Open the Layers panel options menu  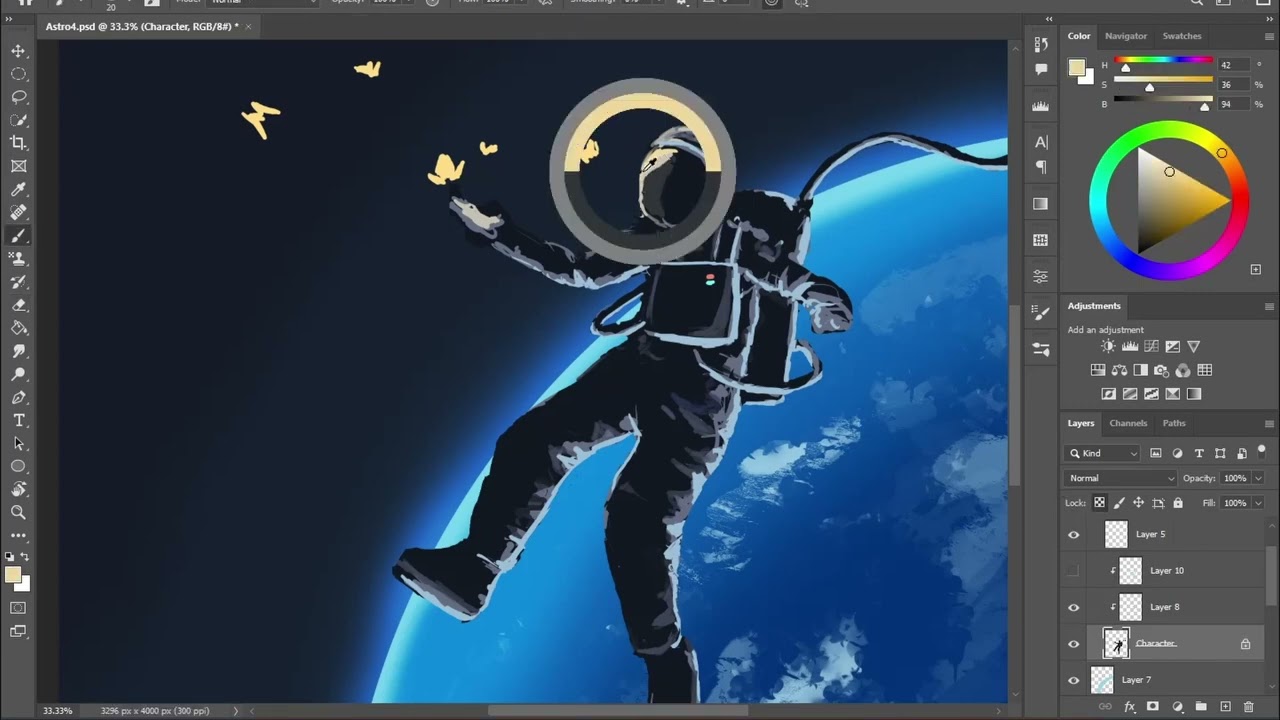coord(1269,423)
